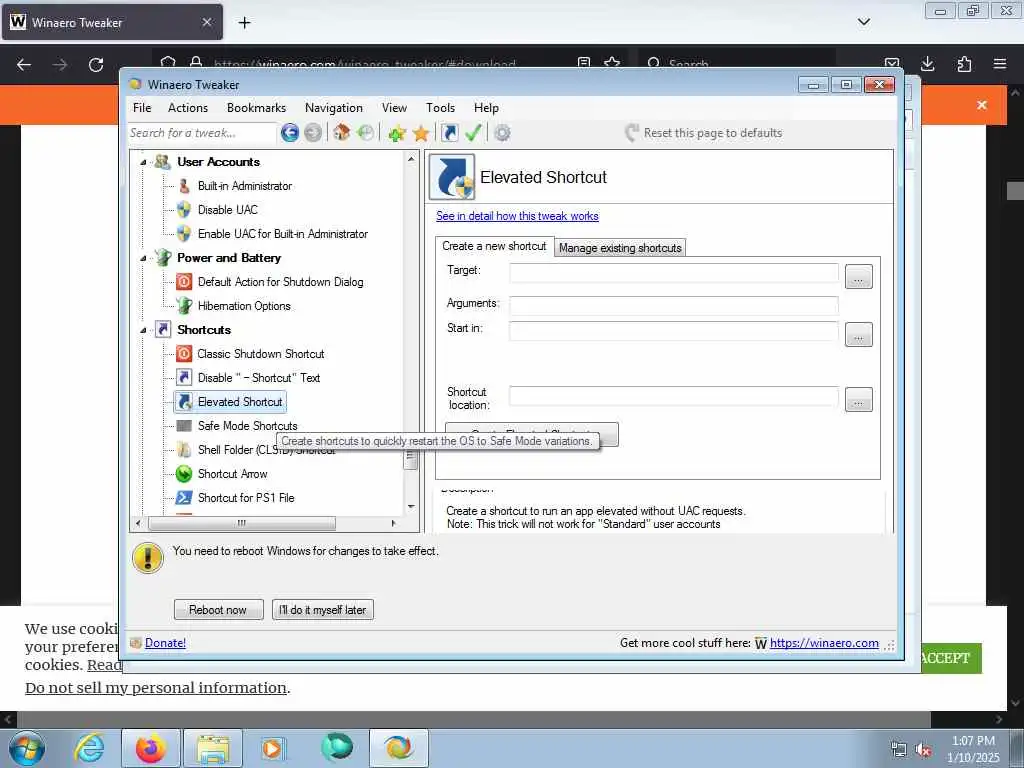Click the Reboot now button
Viewport: 1024px width, 768px height.
click(219, 609)
